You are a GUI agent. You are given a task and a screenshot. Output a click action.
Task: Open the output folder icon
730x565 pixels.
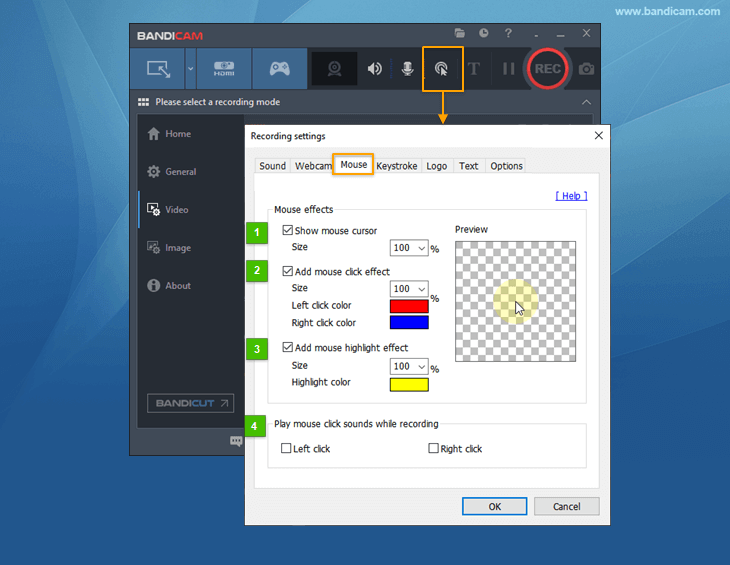pos(460,33)
